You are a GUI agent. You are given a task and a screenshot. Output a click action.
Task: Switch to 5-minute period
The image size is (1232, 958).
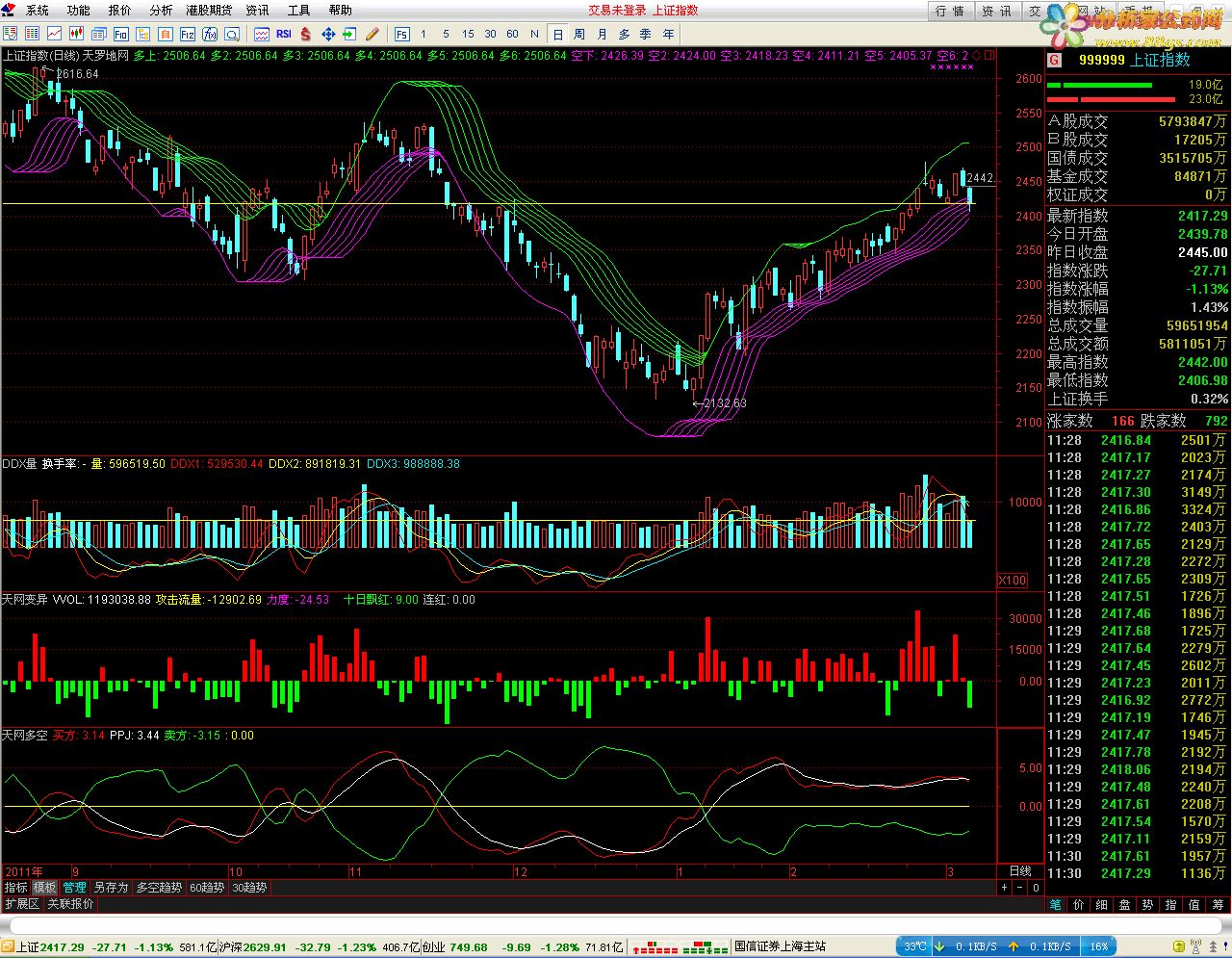[446, 34]
